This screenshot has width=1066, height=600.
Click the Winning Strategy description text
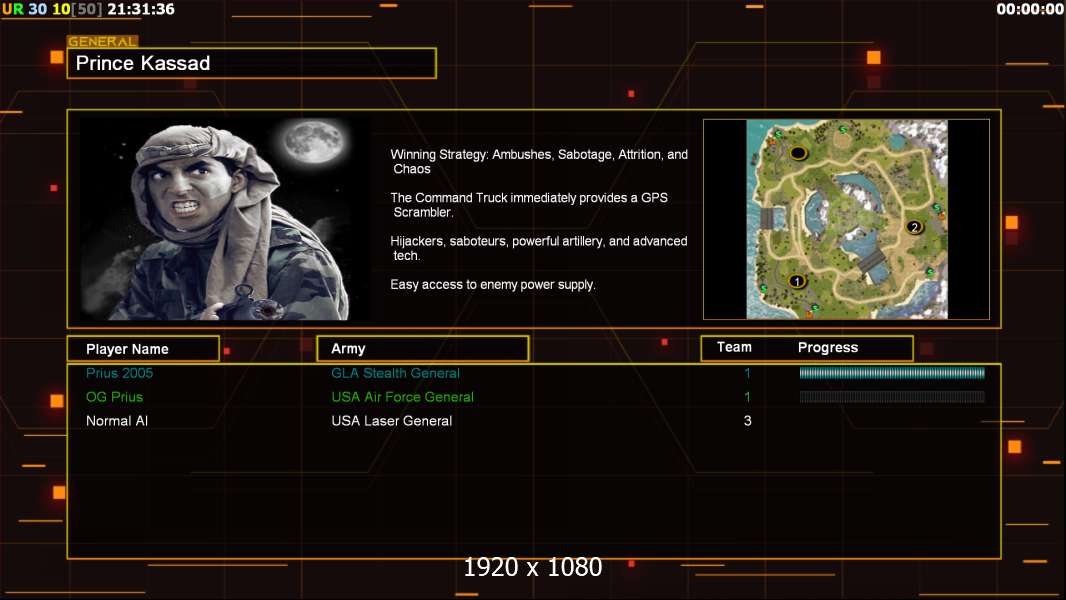click(x=539, y=162)
